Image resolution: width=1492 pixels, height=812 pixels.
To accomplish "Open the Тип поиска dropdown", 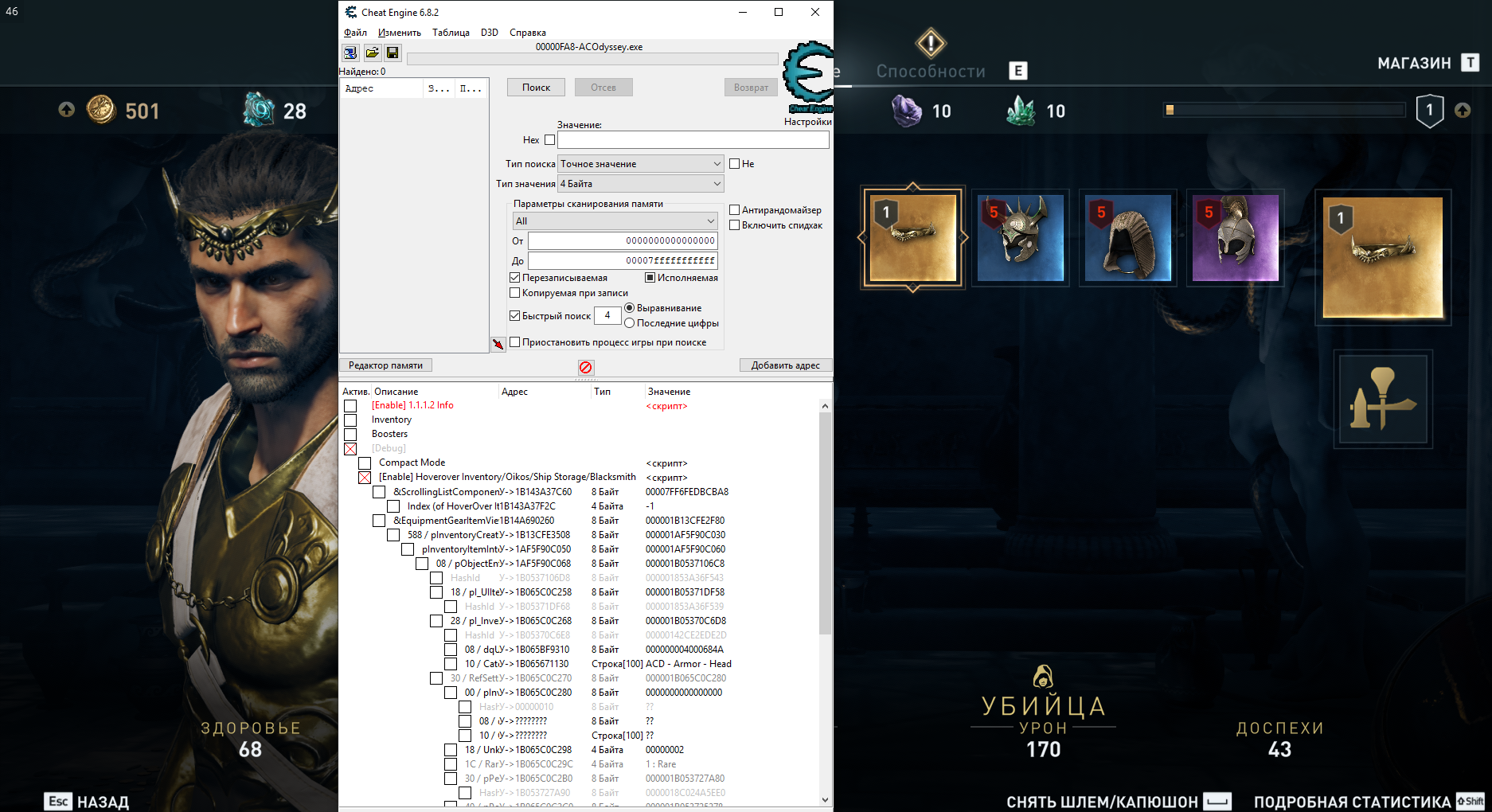I will pos(640,164).
